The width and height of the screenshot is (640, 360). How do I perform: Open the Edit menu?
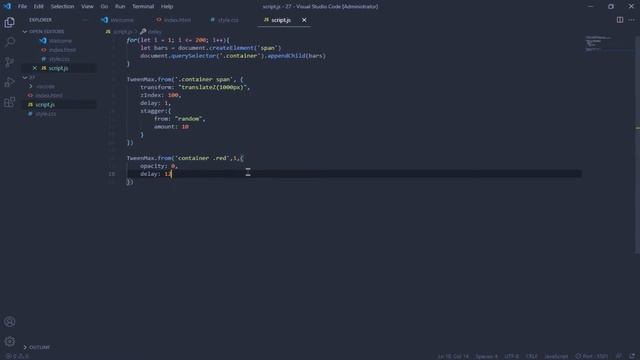[x=38, y=7]
